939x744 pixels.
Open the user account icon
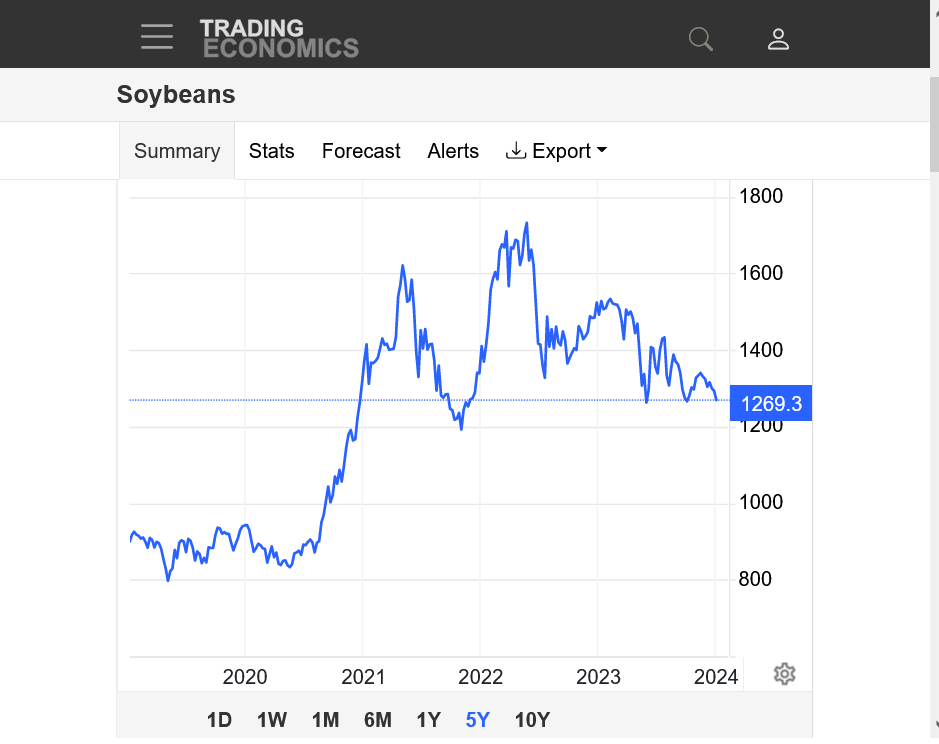coord(778,39)
